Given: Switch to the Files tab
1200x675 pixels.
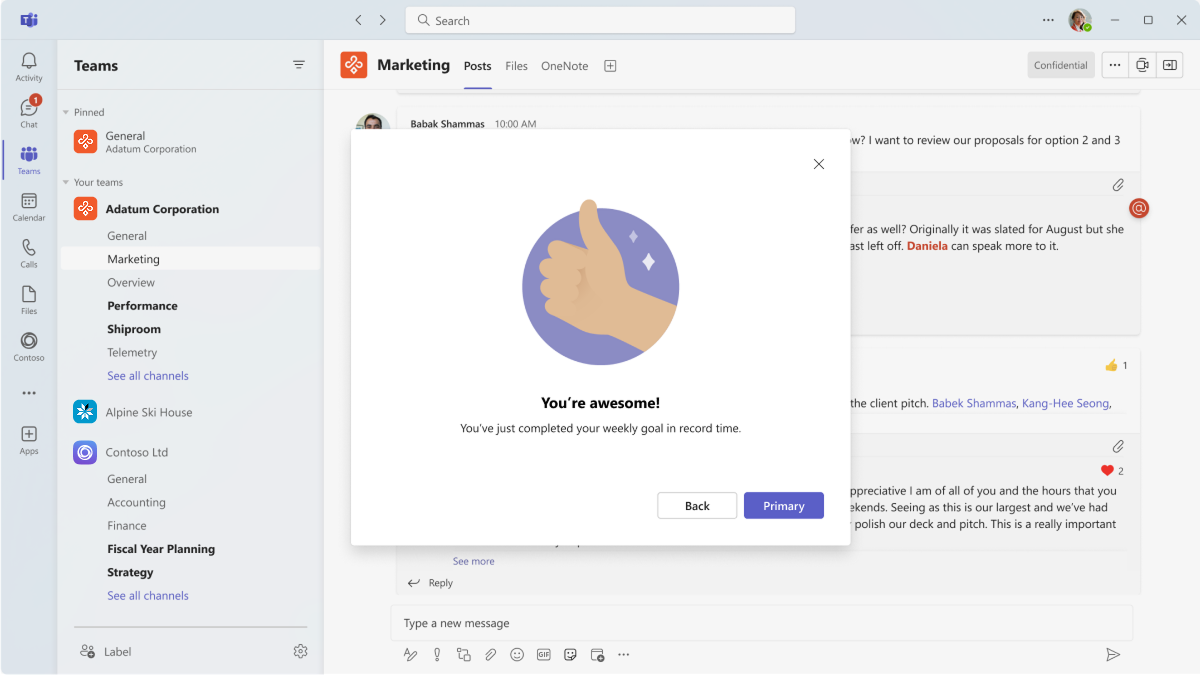Looking at the screenshot, I should coord(516,66).
